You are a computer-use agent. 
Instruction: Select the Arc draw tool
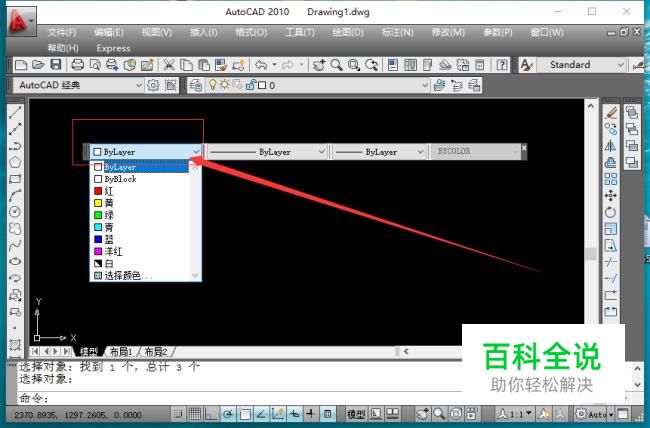[15, 195]
